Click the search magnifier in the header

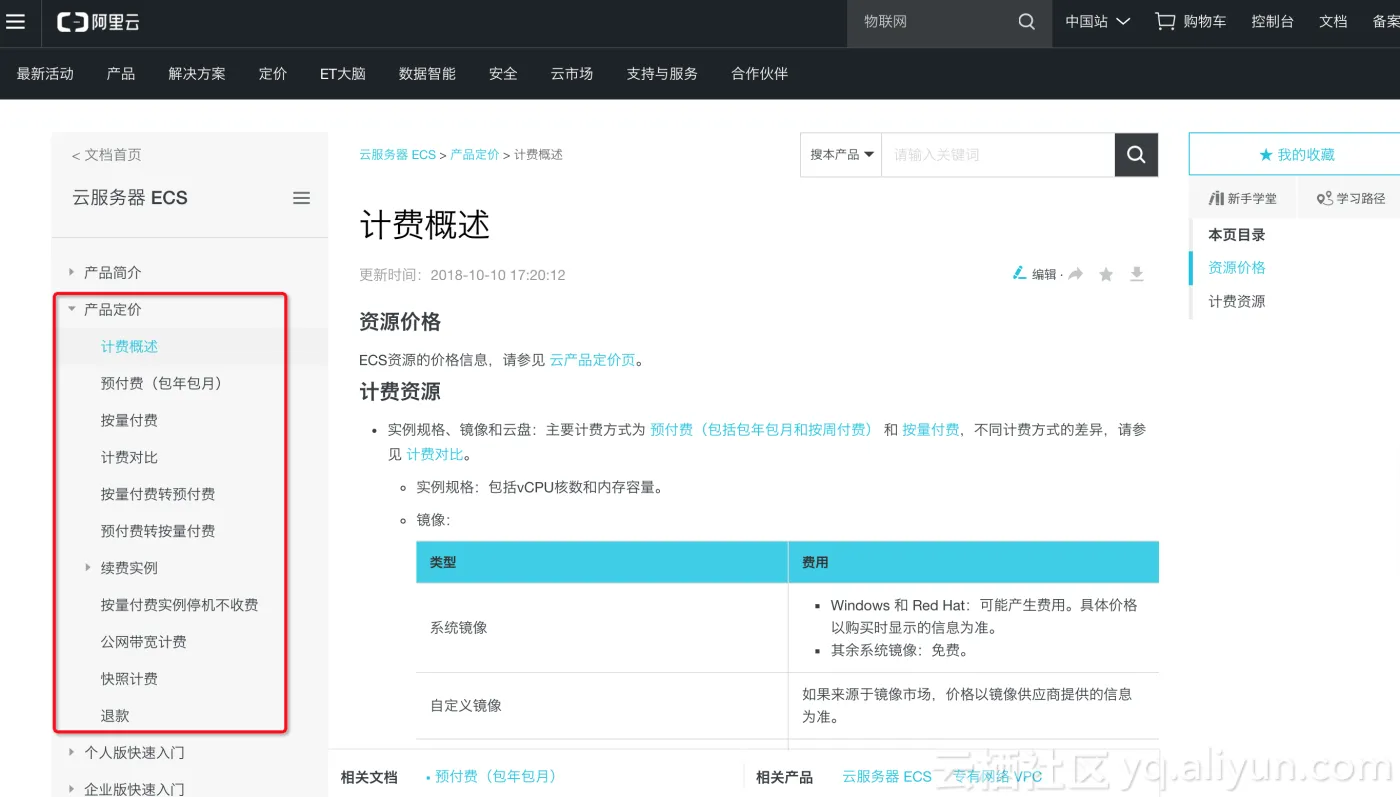coord(1026,22)
